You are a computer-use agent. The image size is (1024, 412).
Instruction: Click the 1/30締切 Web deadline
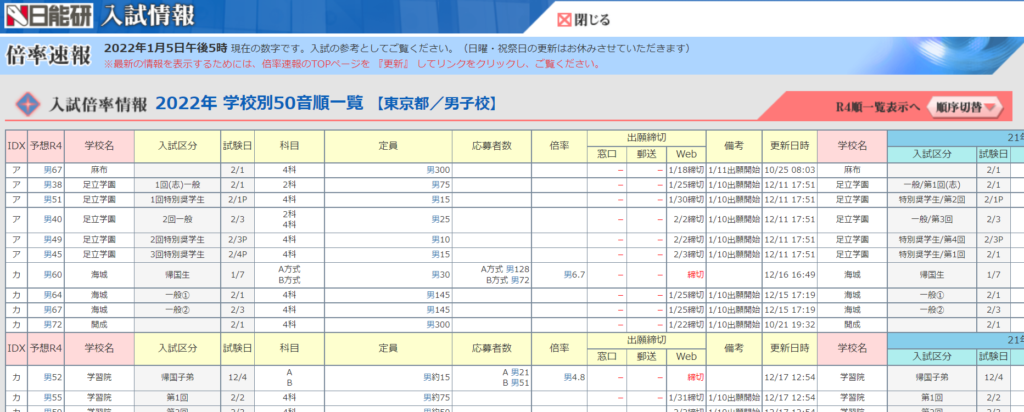coord(686,198)
